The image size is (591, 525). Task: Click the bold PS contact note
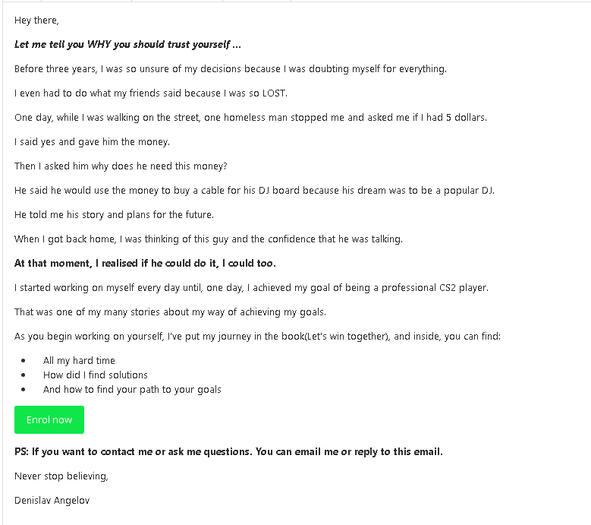(x=228, y=452)
